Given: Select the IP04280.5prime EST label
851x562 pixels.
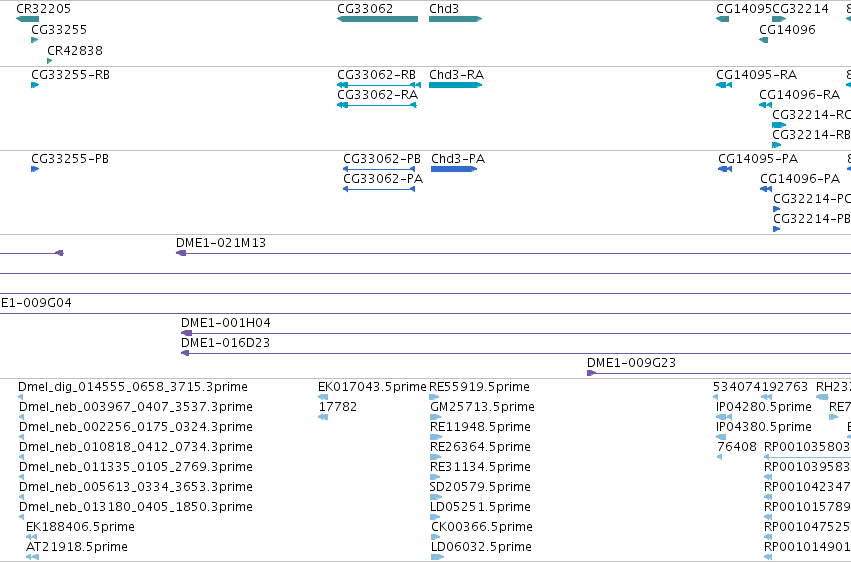Looking at the screenshot, I should click(764, 407).
